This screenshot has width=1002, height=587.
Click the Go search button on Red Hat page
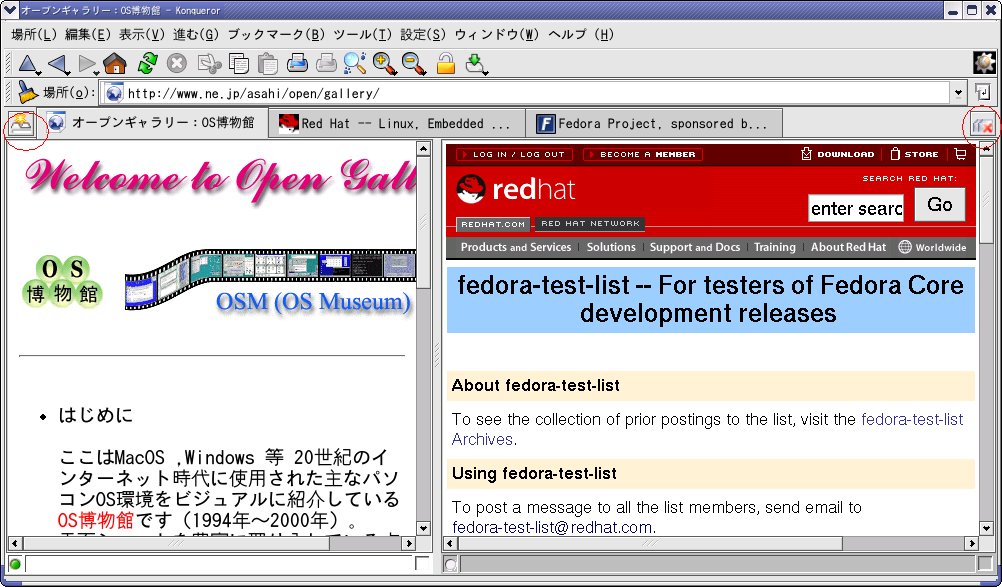[939, 204]
